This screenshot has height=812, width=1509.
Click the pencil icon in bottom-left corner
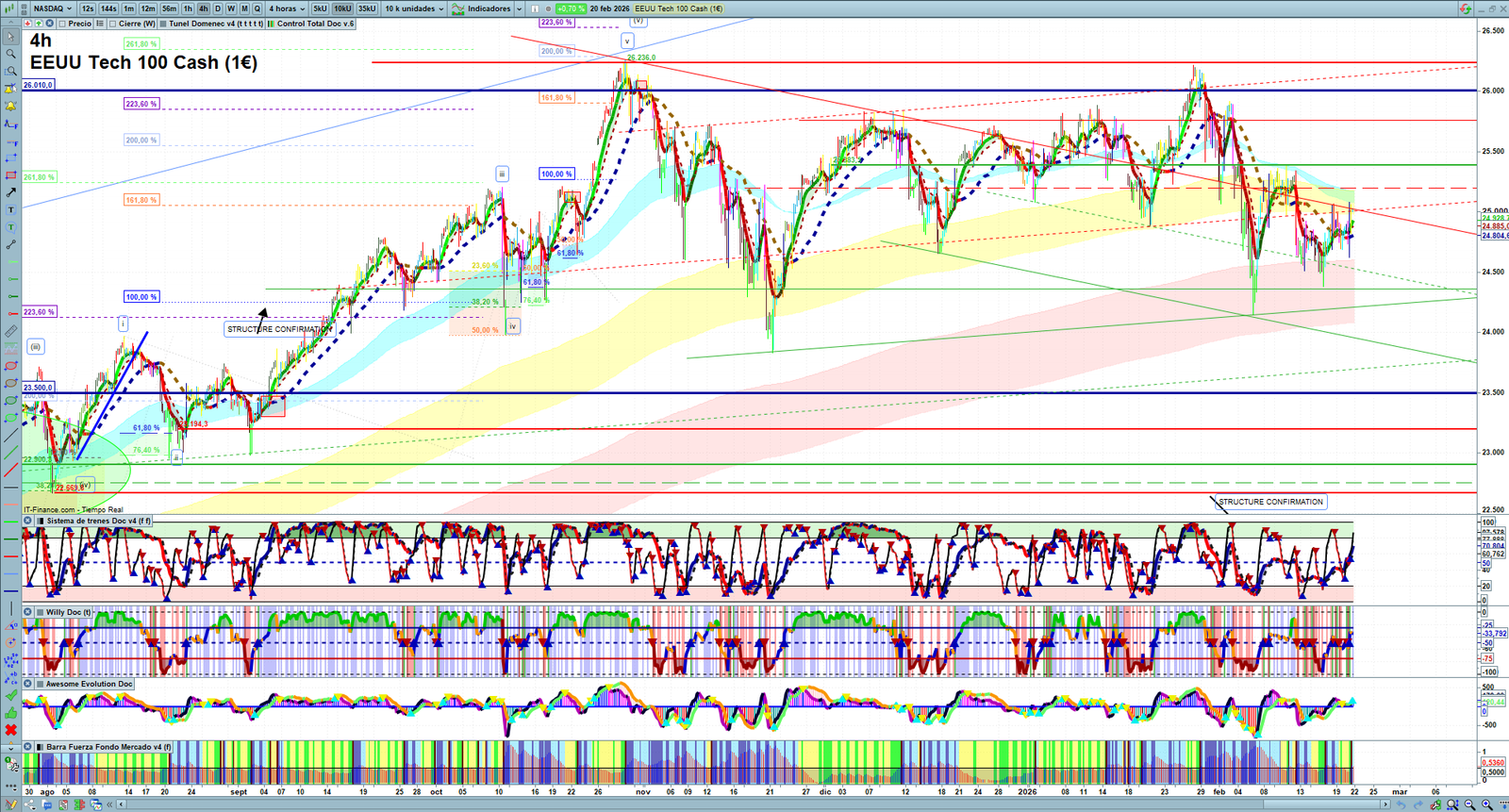(x=11, y=804)
